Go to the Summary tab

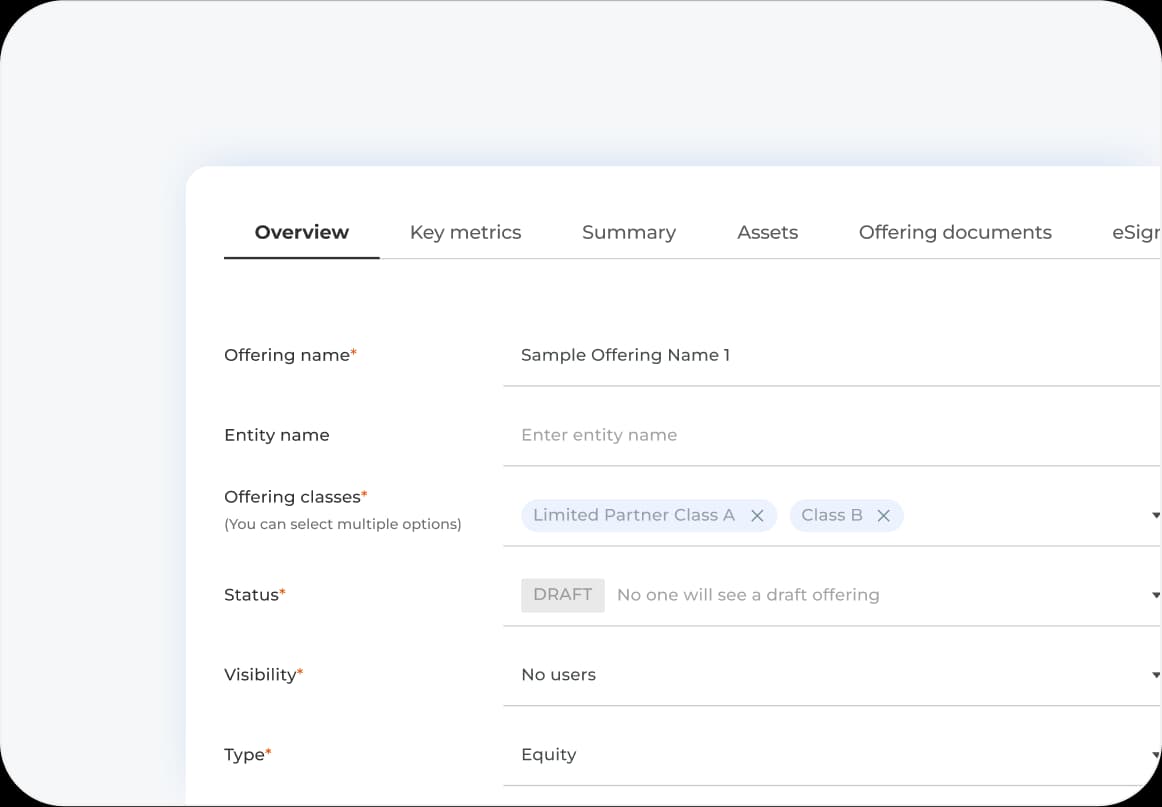click(628, 232)
